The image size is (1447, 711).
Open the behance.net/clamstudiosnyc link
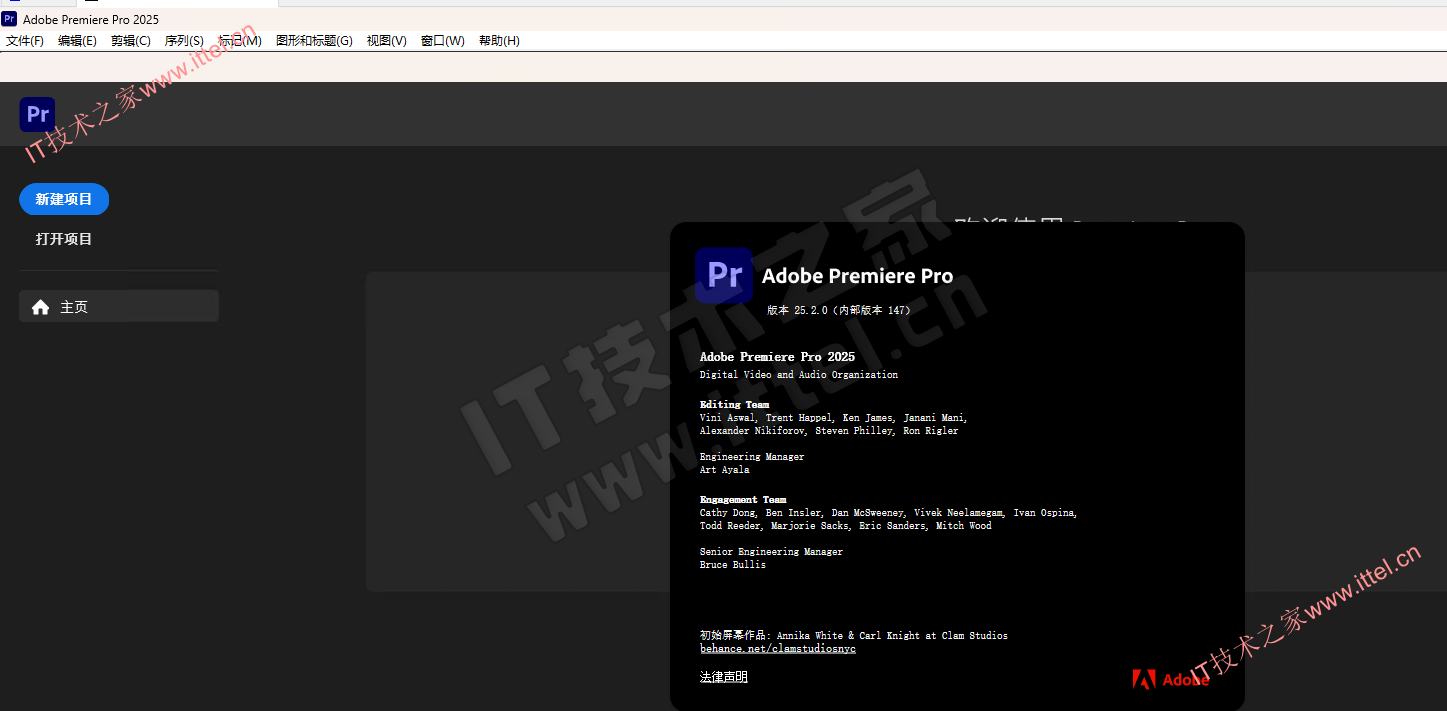coord(778,648)
